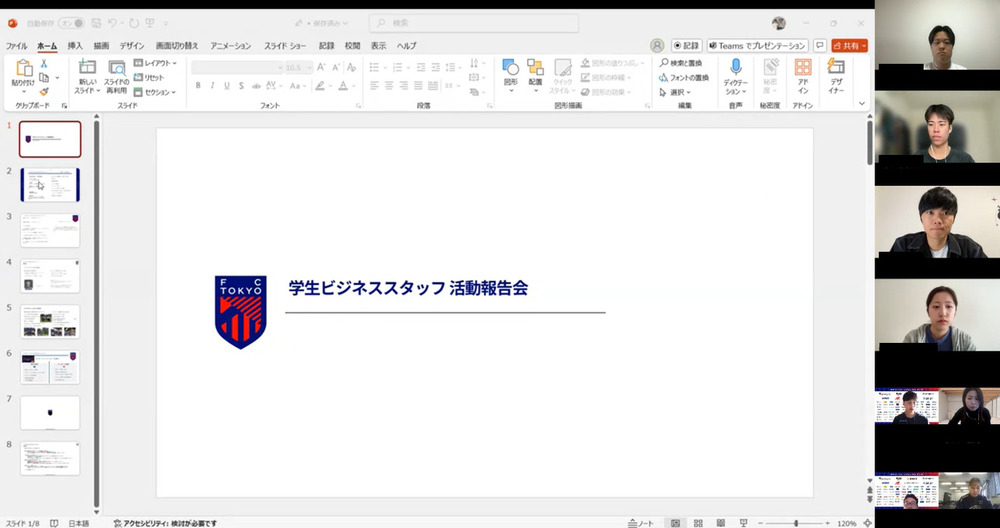Open the Insert (挿入) ribbon tab

point(75,46)
